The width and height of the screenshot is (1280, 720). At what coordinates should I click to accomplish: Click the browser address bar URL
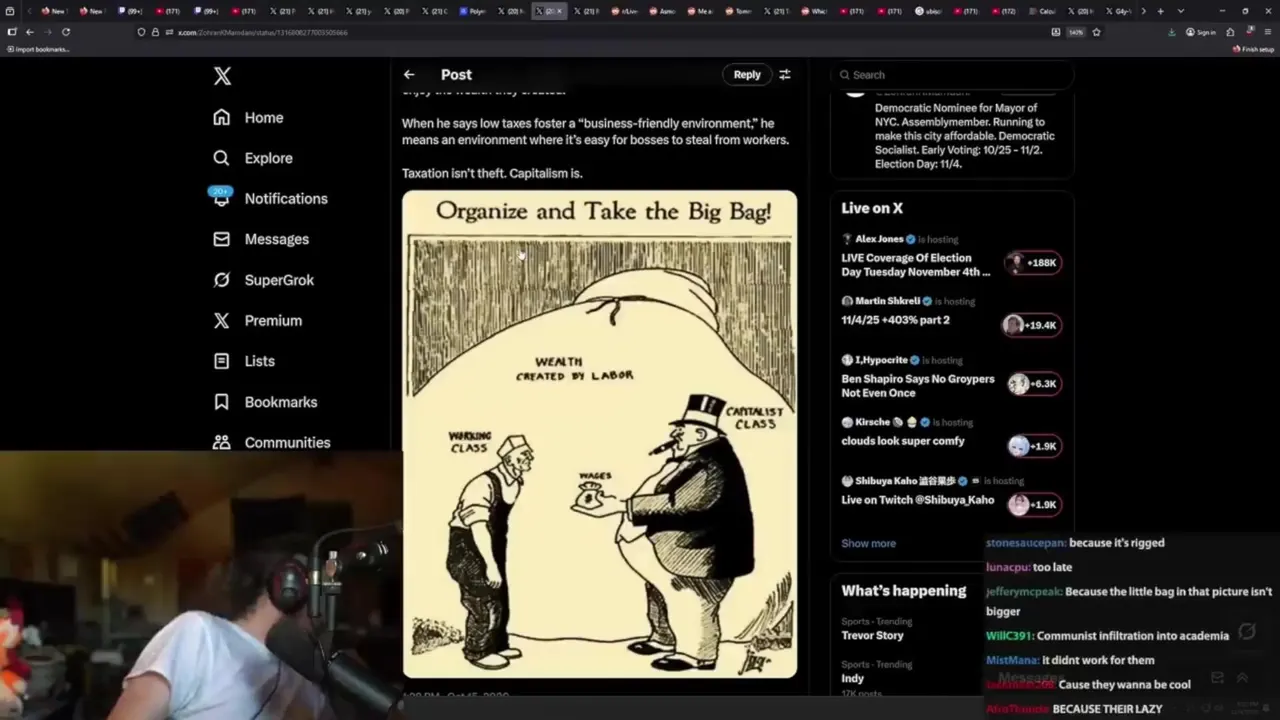click(x=262, y=32)
